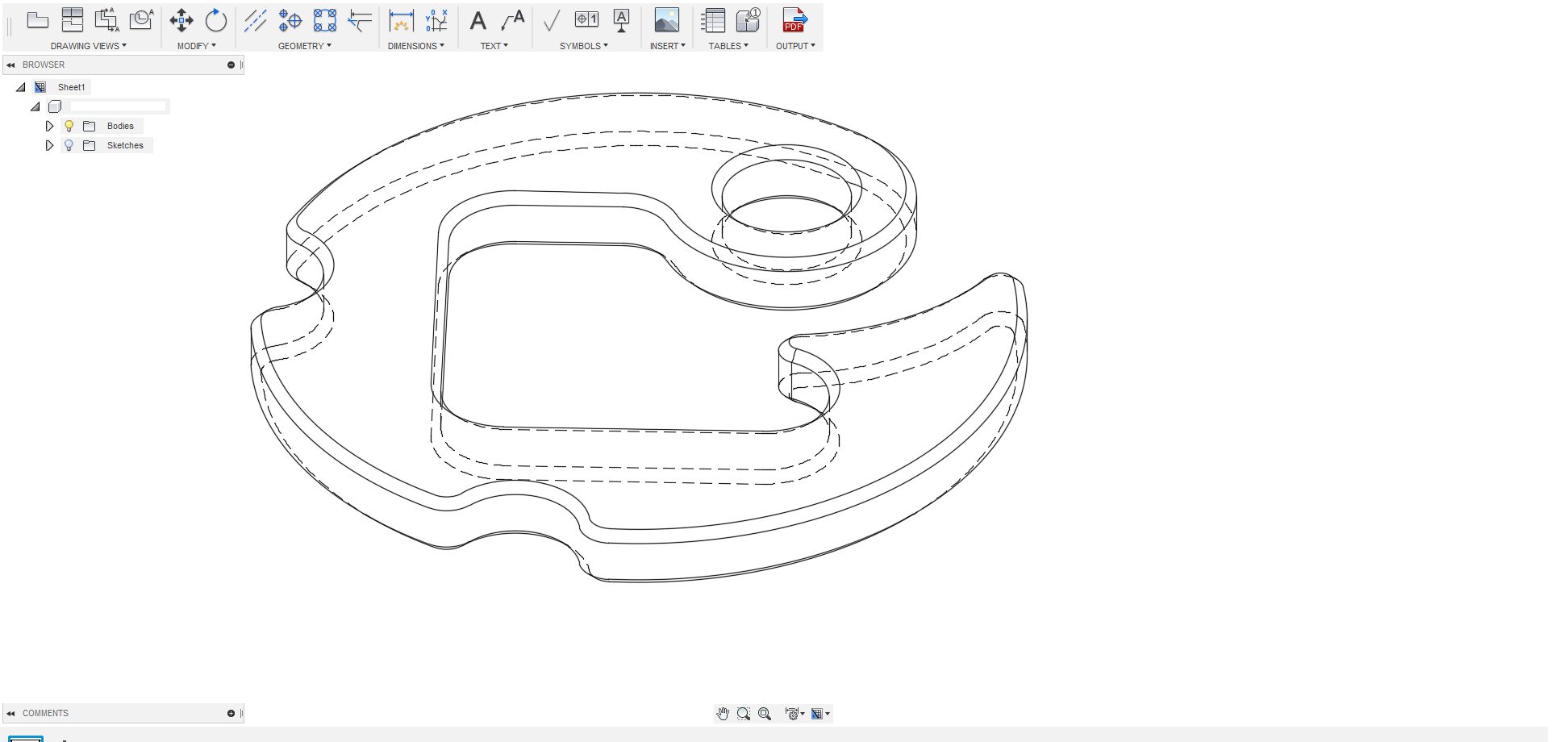Insert an image into the drawing
This screenshot has height=742, width=1568.
coord(667,19)
